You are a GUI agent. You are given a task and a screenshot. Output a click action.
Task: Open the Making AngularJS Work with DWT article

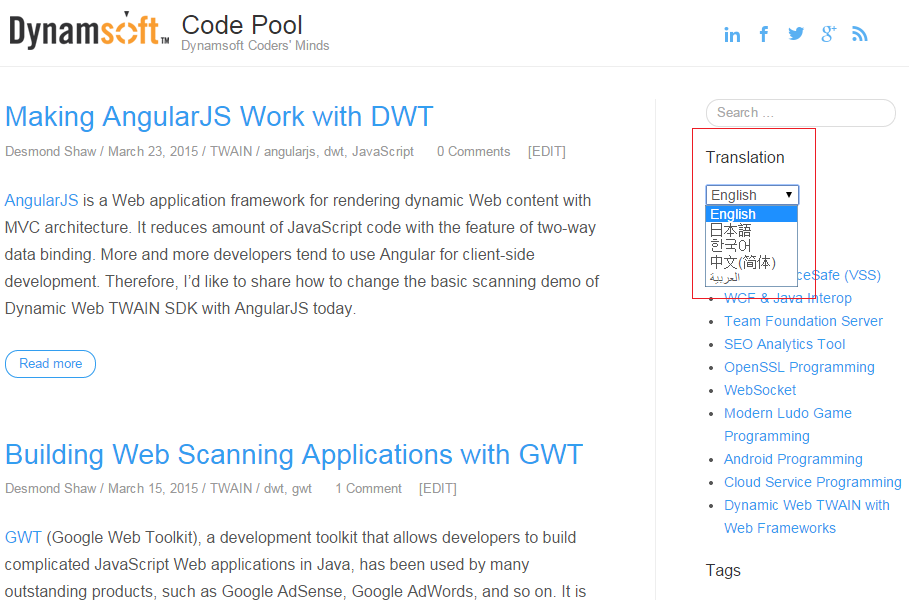point(219,117)
